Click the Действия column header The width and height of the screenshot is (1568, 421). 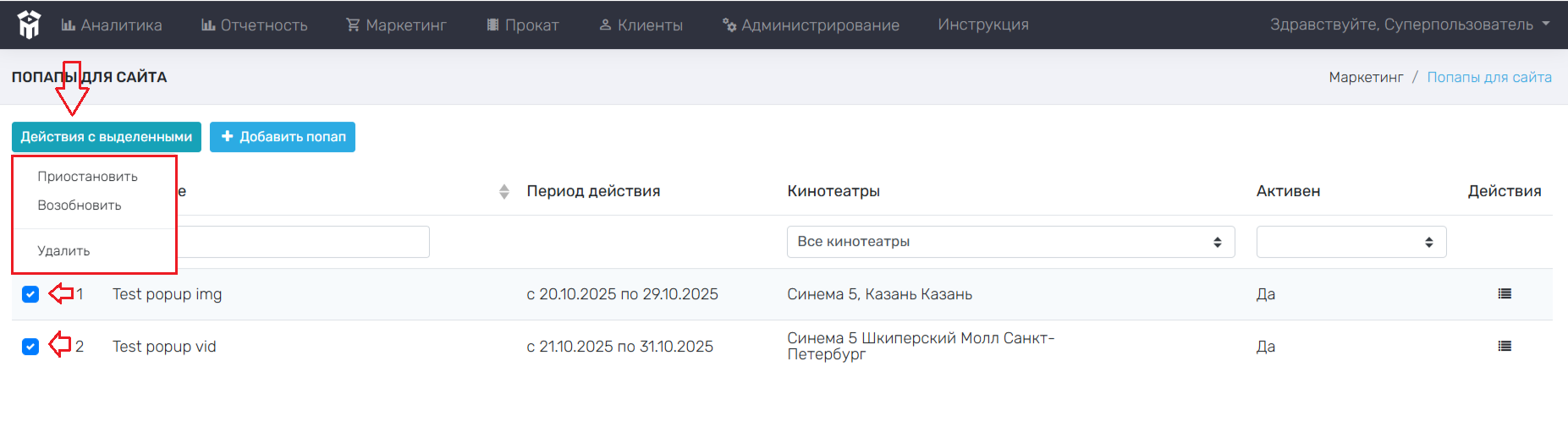point(1505,191)
